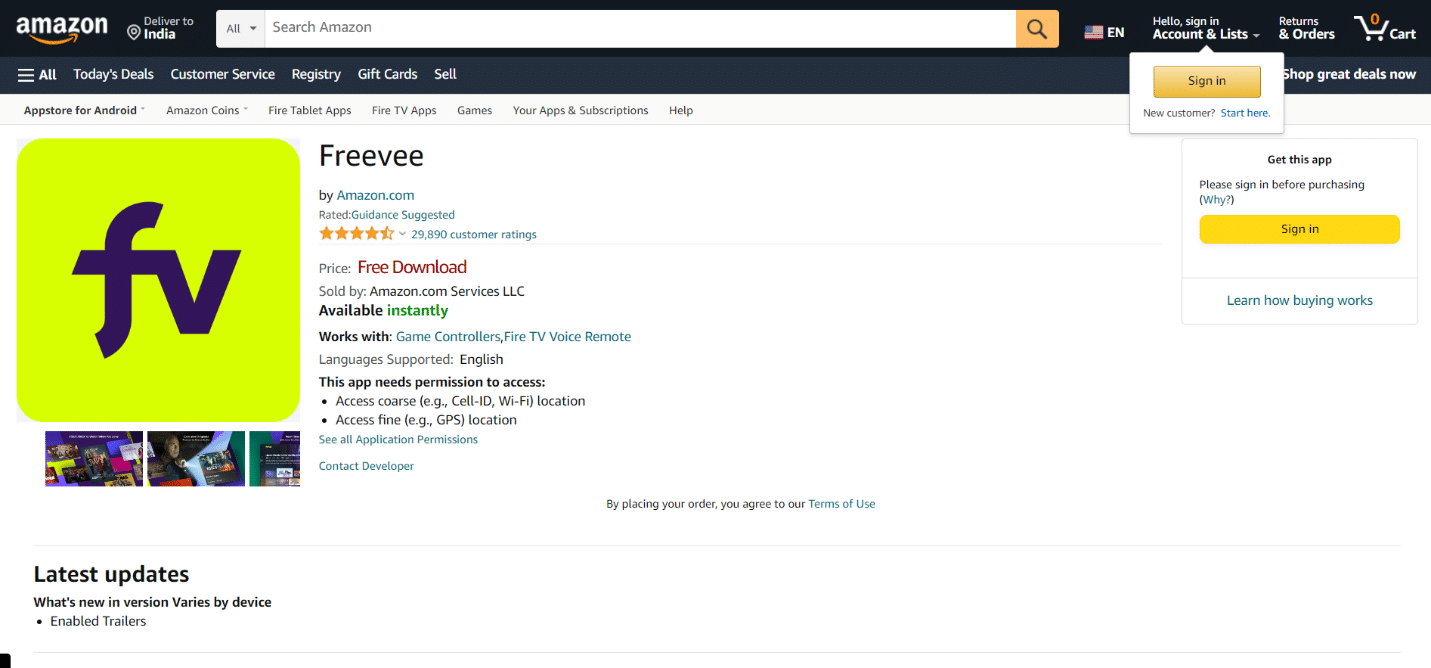This screenshot has width=1431, height=668.
Task: Click See all Application Permissions
Action: click(398, 440)
